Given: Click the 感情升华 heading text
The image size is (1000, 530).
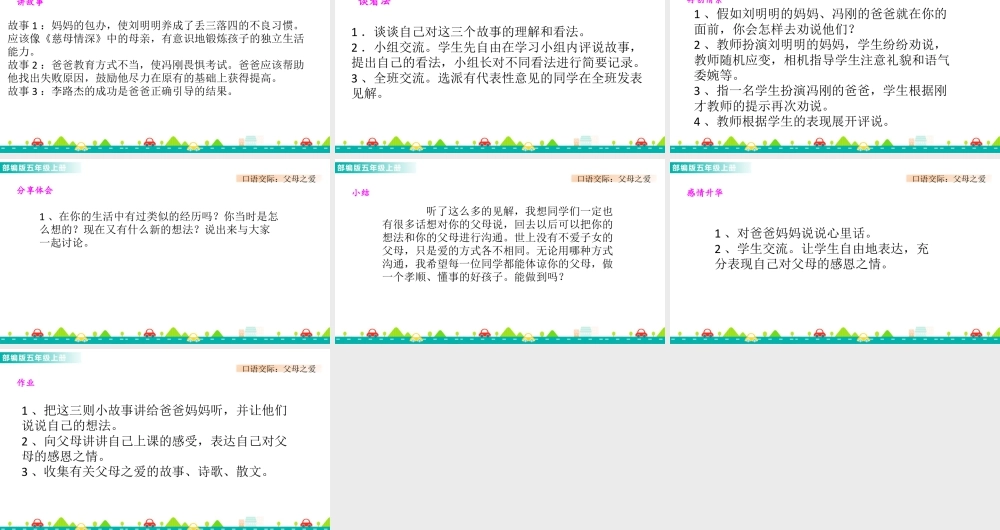Looking at the screenshot, I should tap(705, 192).
